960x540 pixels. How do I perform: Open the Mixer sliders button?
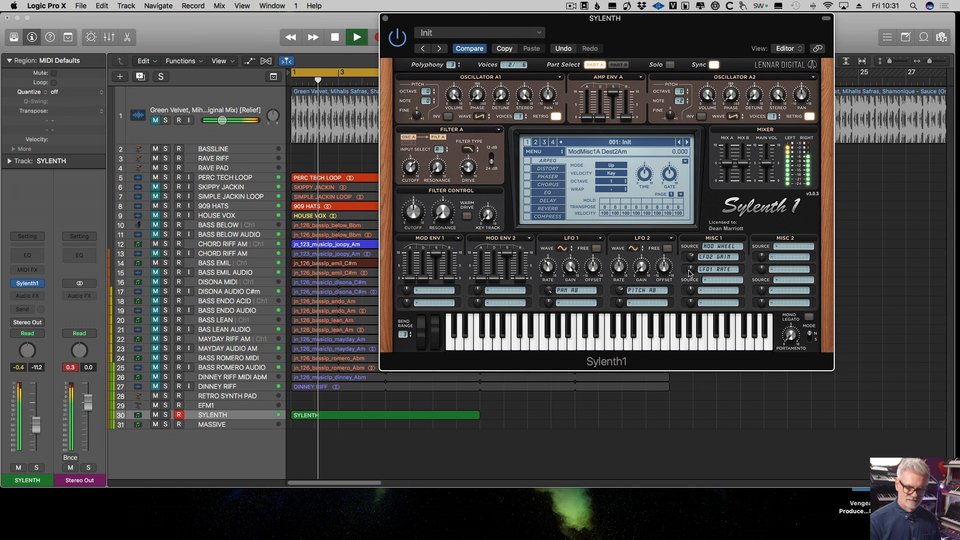[109, 37]
